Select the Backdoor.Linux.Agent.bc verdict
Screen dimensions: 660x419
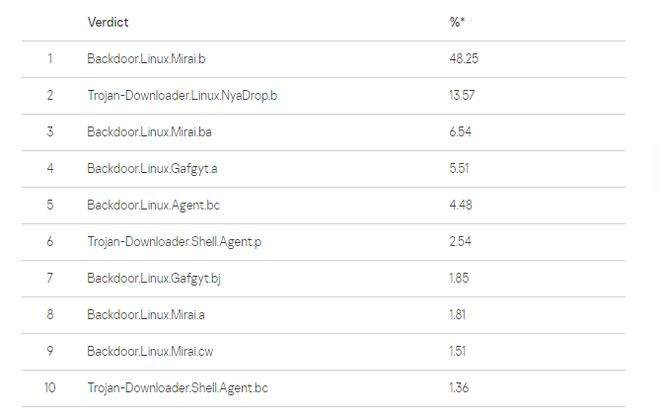[153, 205]
